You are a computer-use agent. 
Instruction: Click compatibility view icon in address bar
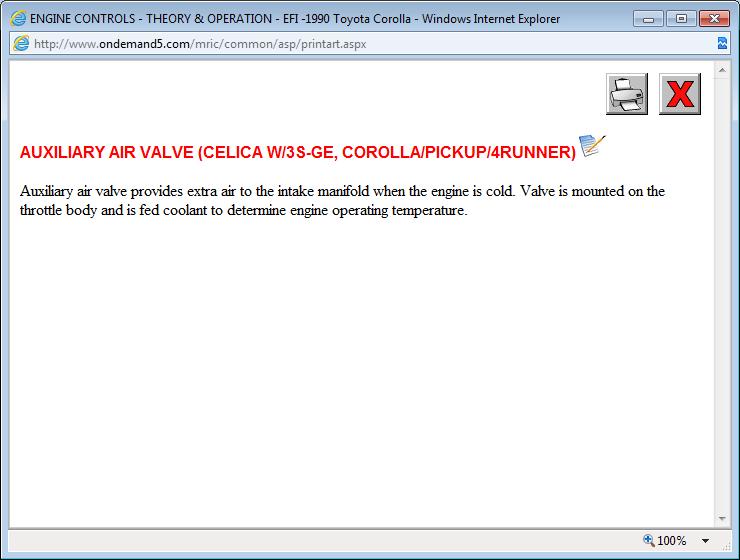coord(722,43)
